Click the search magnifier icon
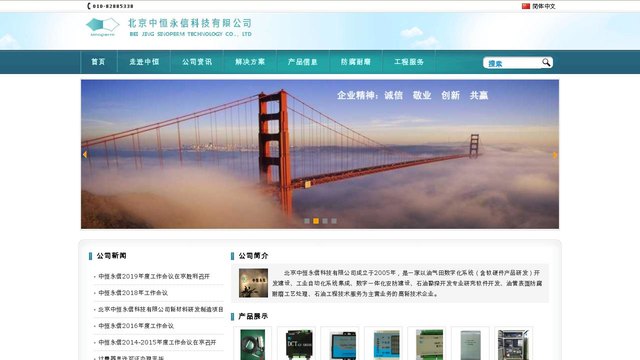 [x=546, y=62]
